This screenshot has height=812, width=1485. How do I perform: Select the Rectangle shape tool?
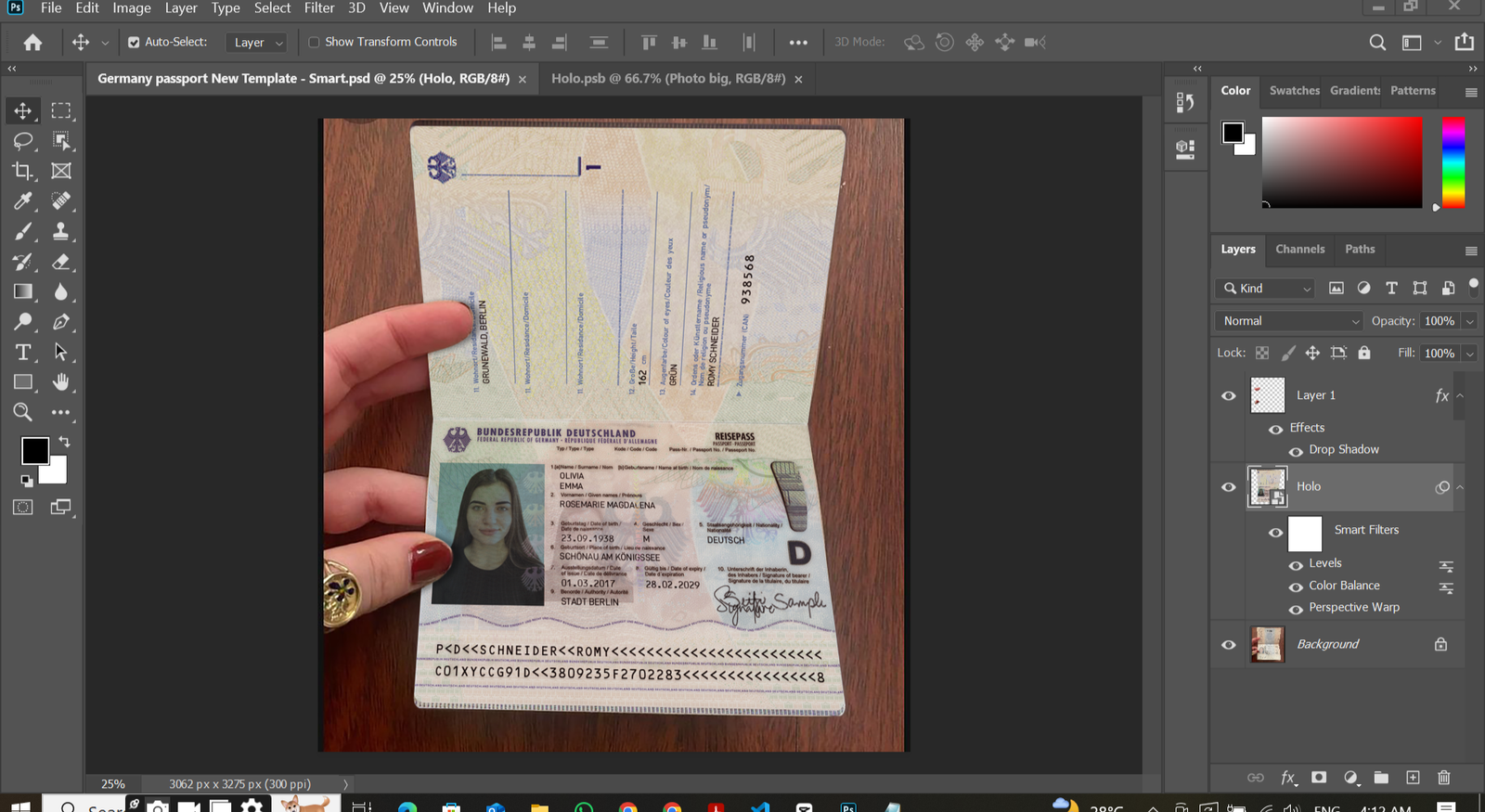(23, 381)
